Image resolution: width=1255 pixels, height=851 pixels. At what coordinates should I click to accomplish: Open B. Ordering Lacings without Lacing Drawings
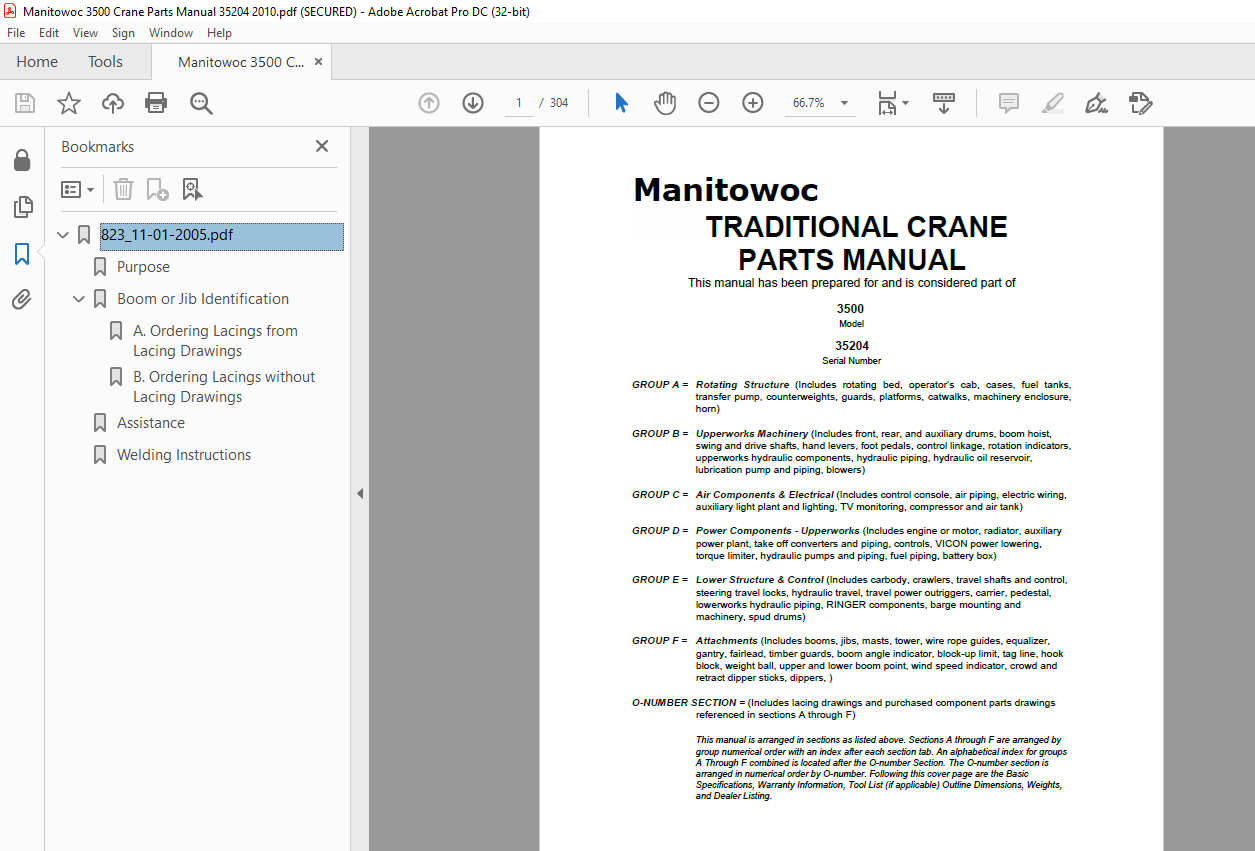224,387
